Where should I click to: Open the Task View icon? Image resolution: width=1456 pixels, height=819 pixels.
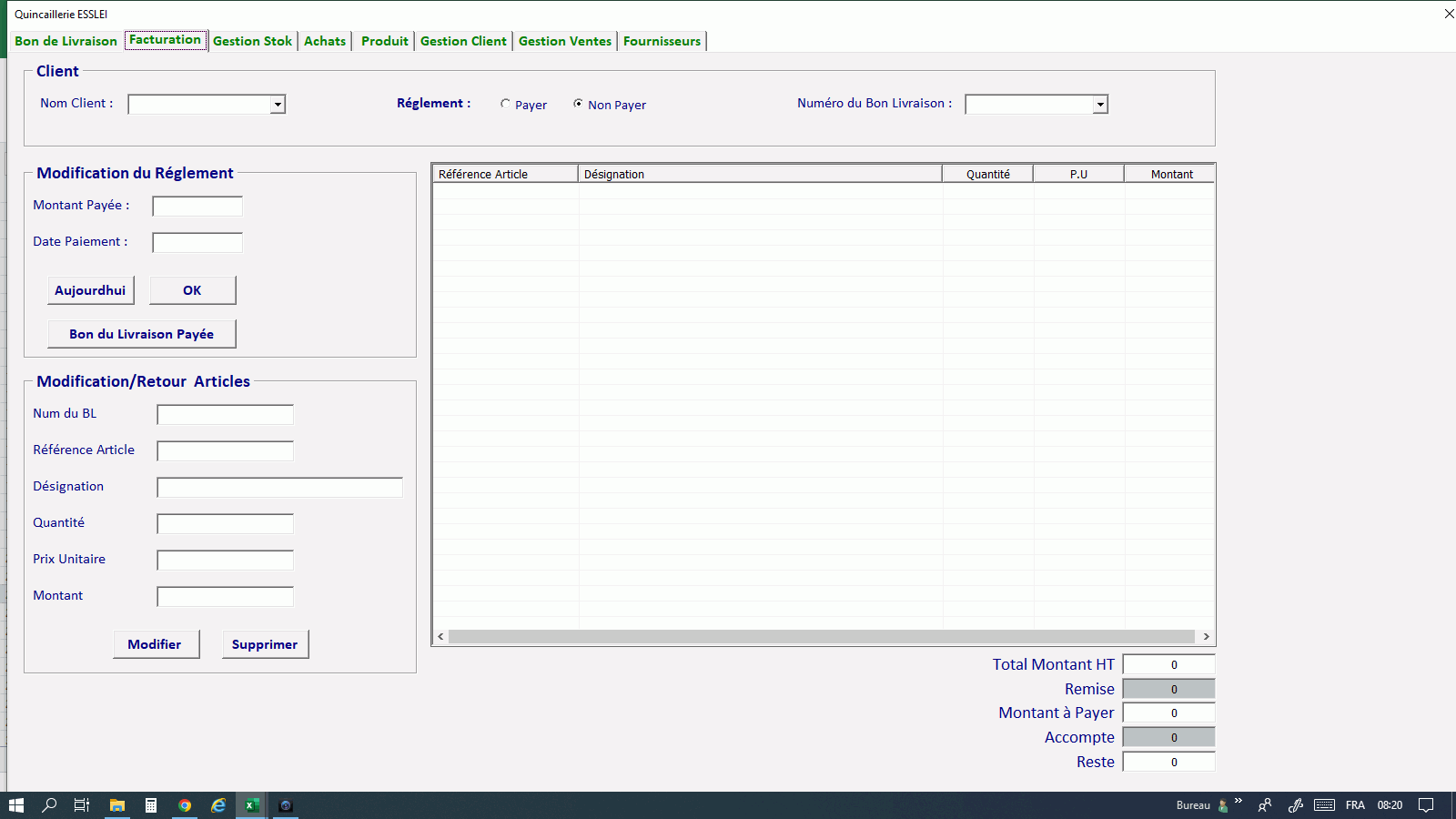point(82,805)
